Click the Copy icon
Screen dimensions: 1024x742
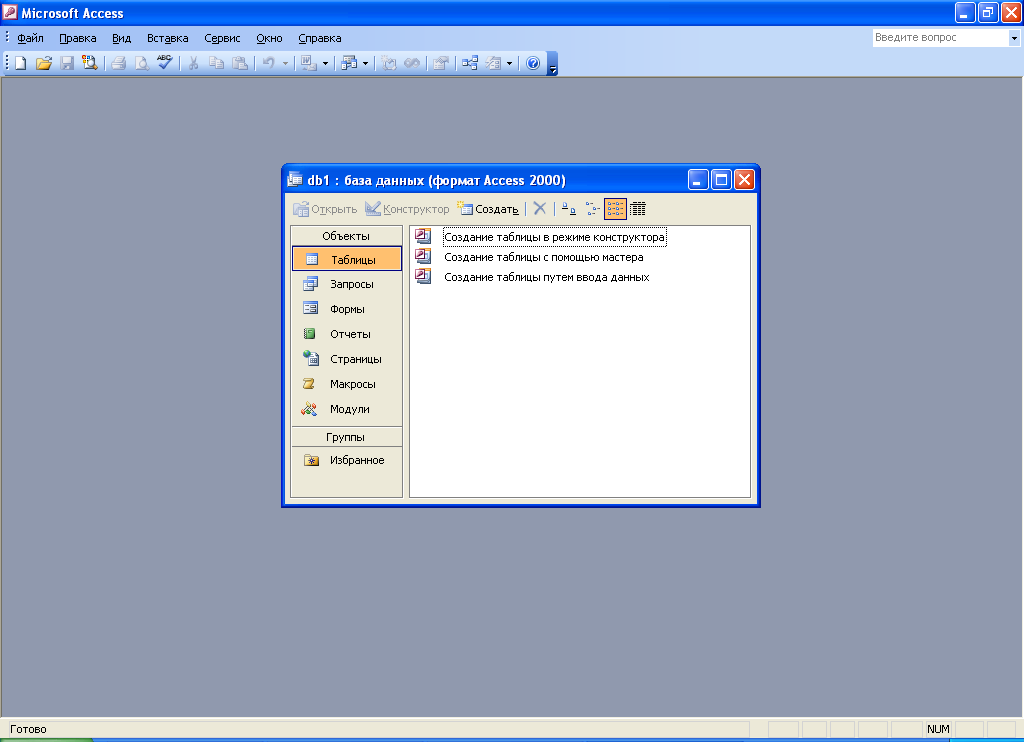coord(216,63)
